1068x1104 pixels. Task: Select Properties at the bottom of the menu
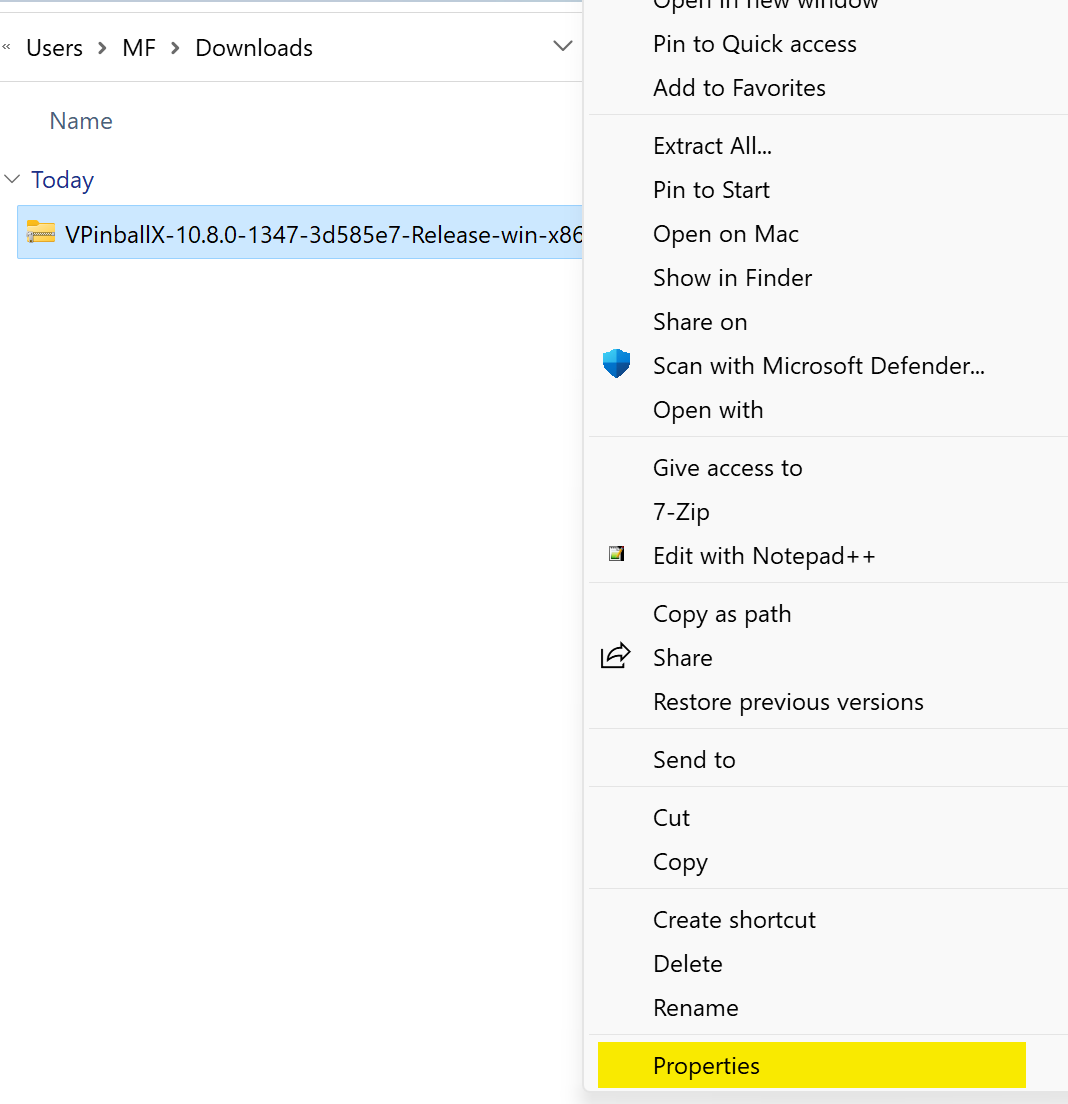[706, 1065]
